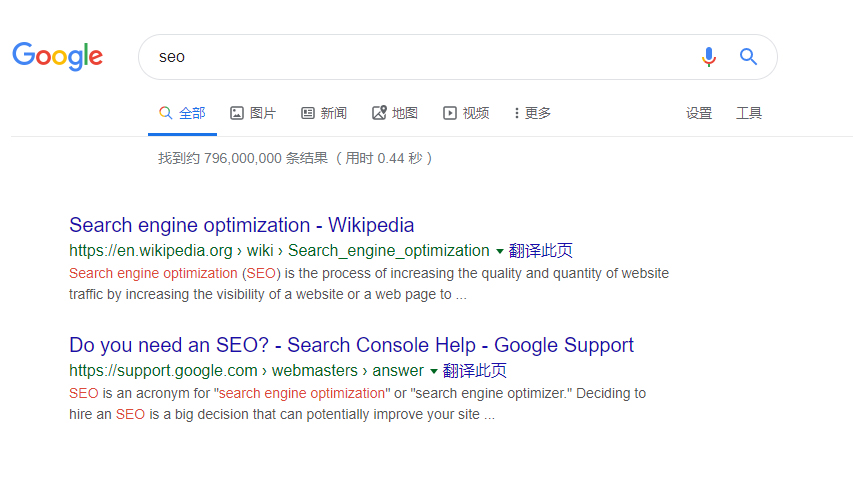Click the blue search magnifier button

[748, 57]
